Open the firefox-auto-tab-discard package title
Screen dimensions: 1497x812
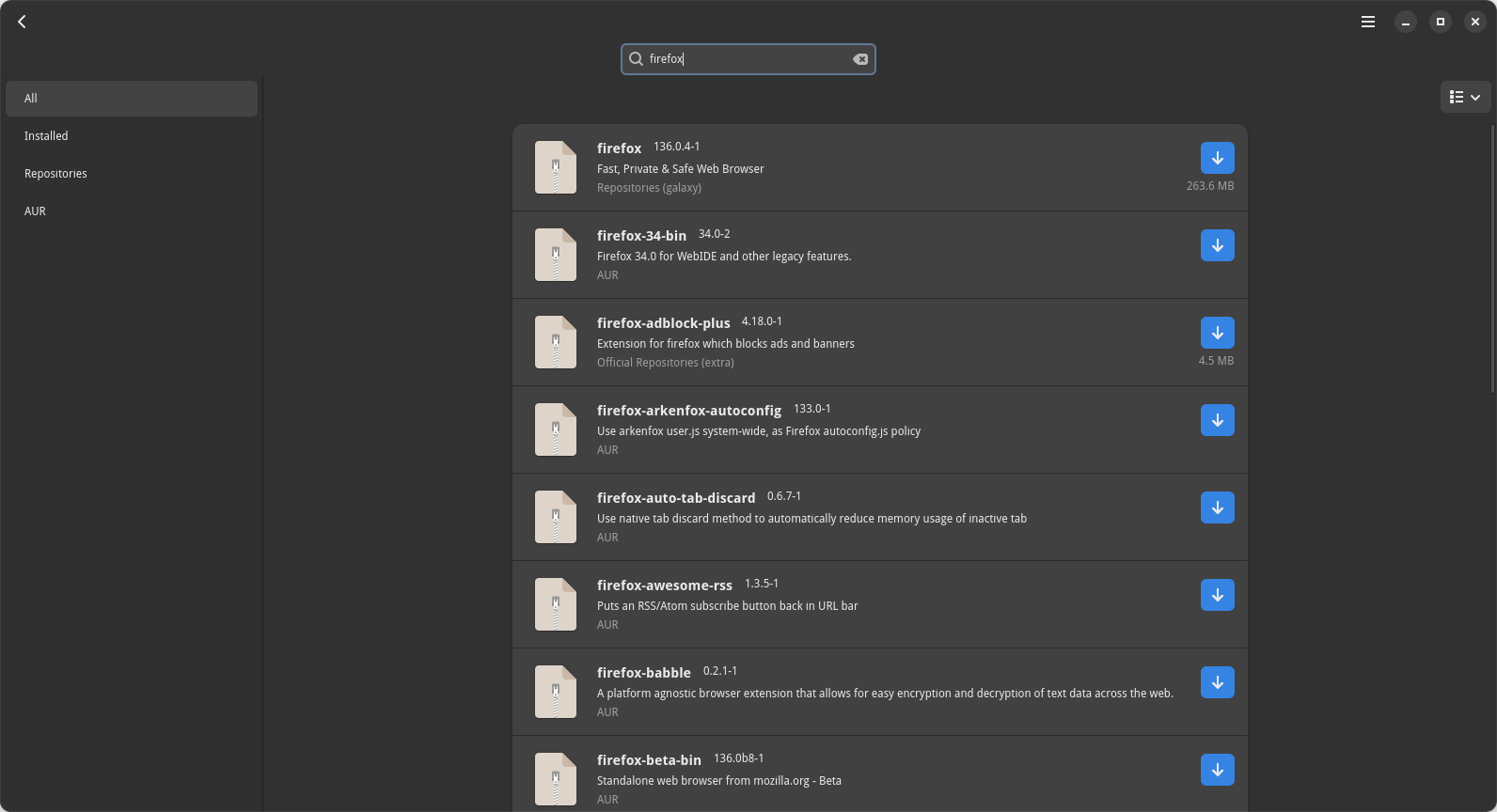[676, 498]
